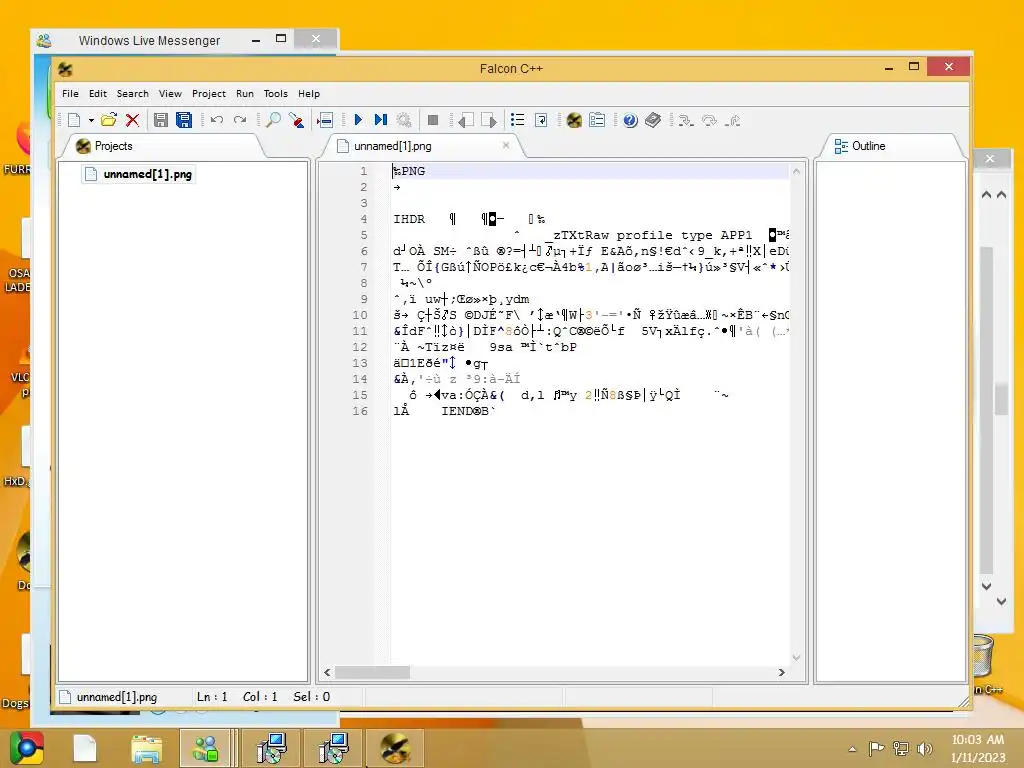Open the Edit menu

98,93
